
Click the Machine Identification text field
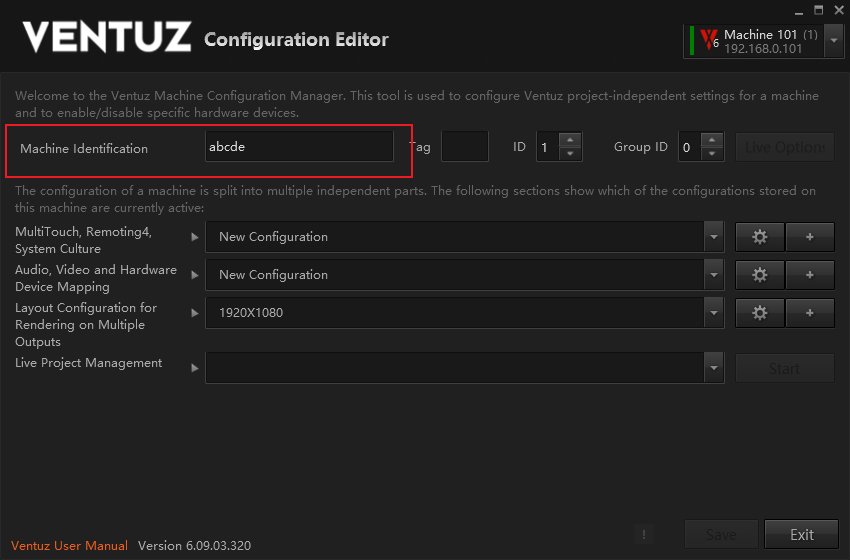point(299,146)
